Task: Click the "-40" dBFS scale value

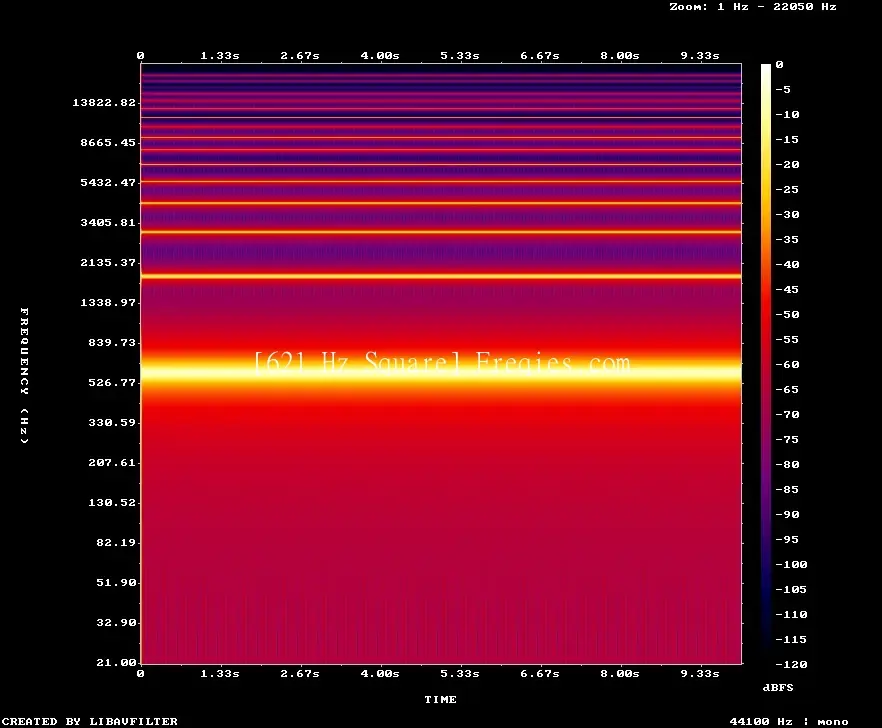Action: [787, 264]
